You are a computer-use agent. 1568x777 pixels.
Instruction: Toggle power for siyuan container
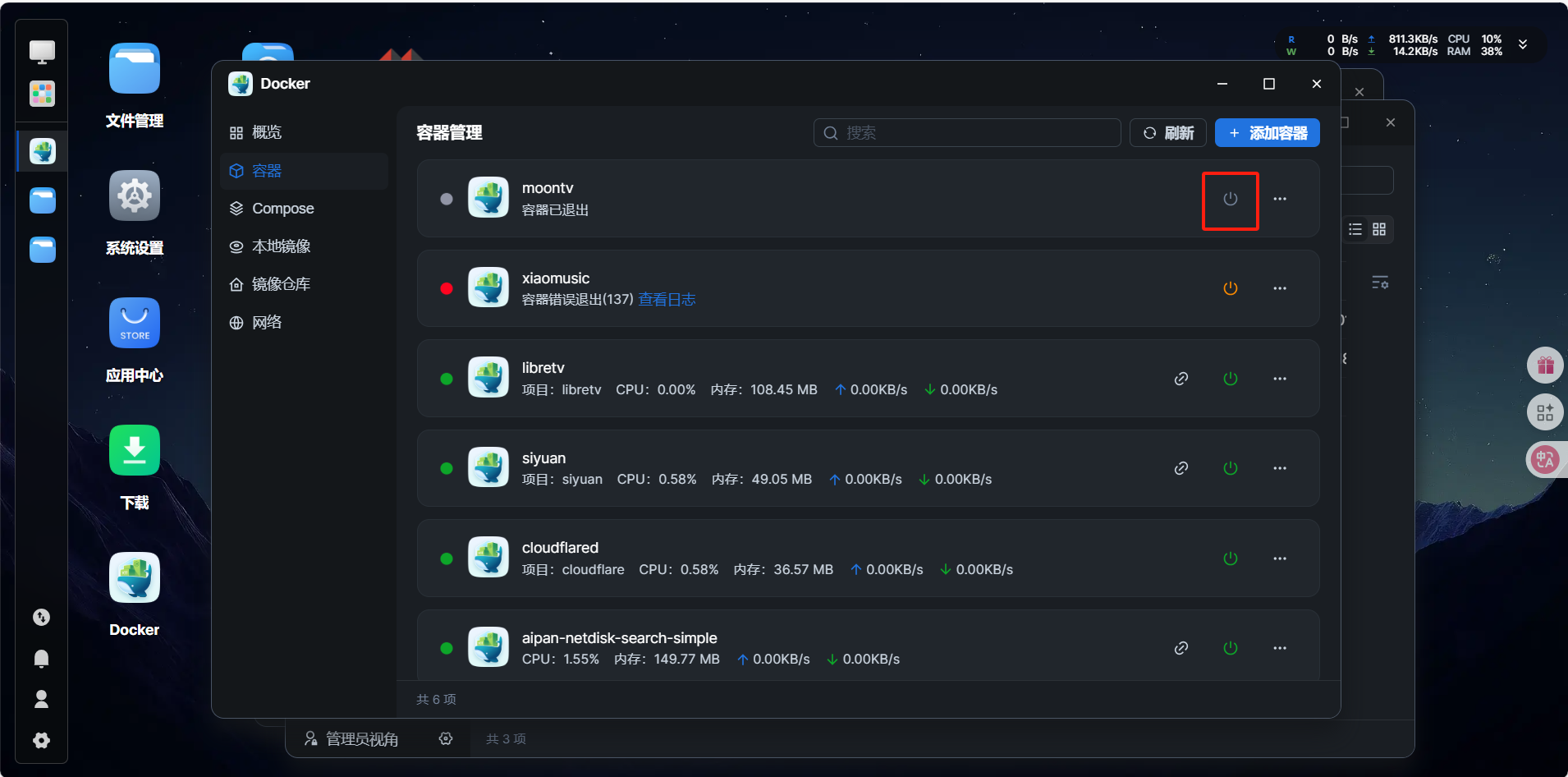(1230, 468)
